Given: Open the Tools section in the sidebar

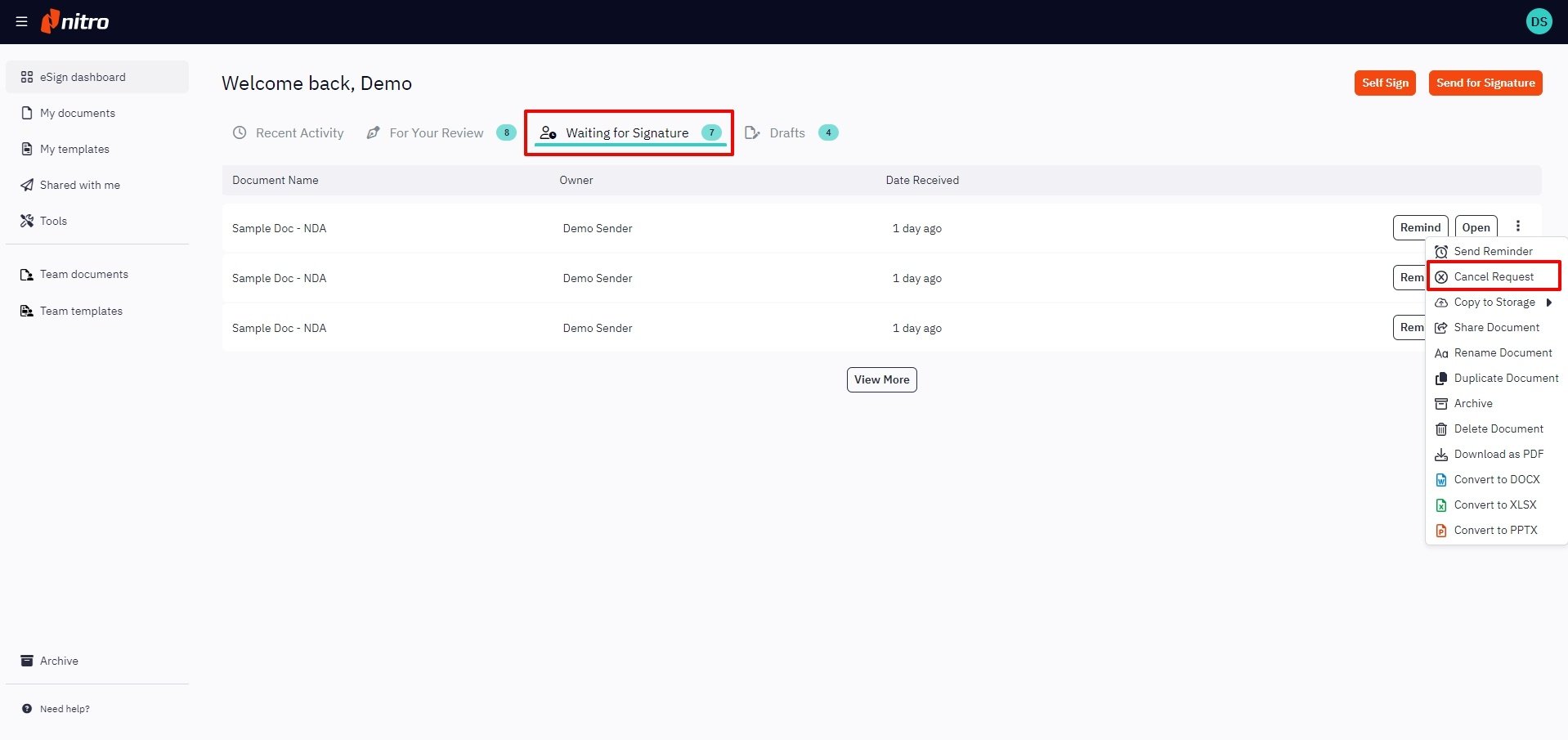Looking at the screenshot, I should point(52,221).
